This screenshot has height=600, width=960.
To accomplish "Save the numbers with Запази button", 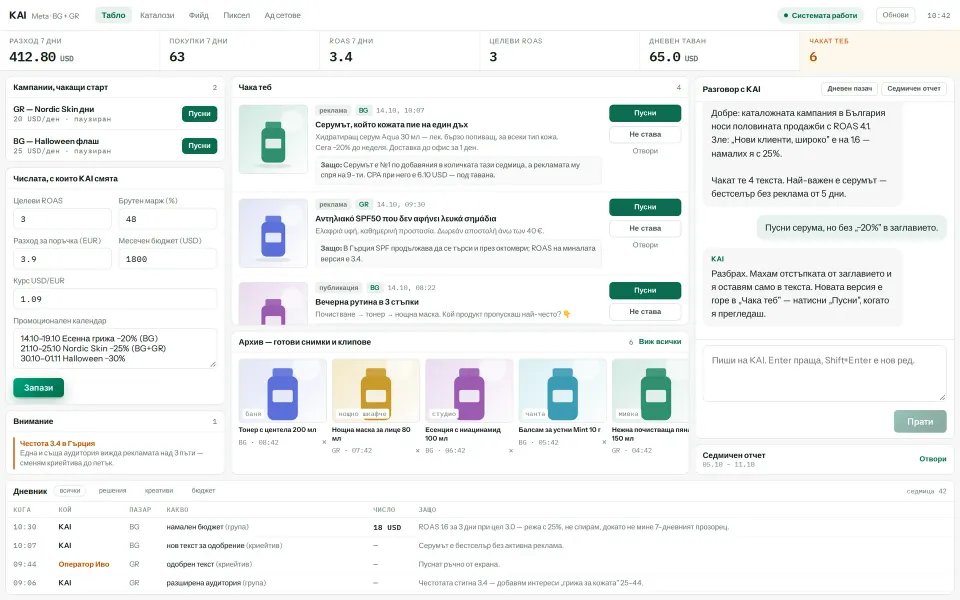I will [39, 388].
